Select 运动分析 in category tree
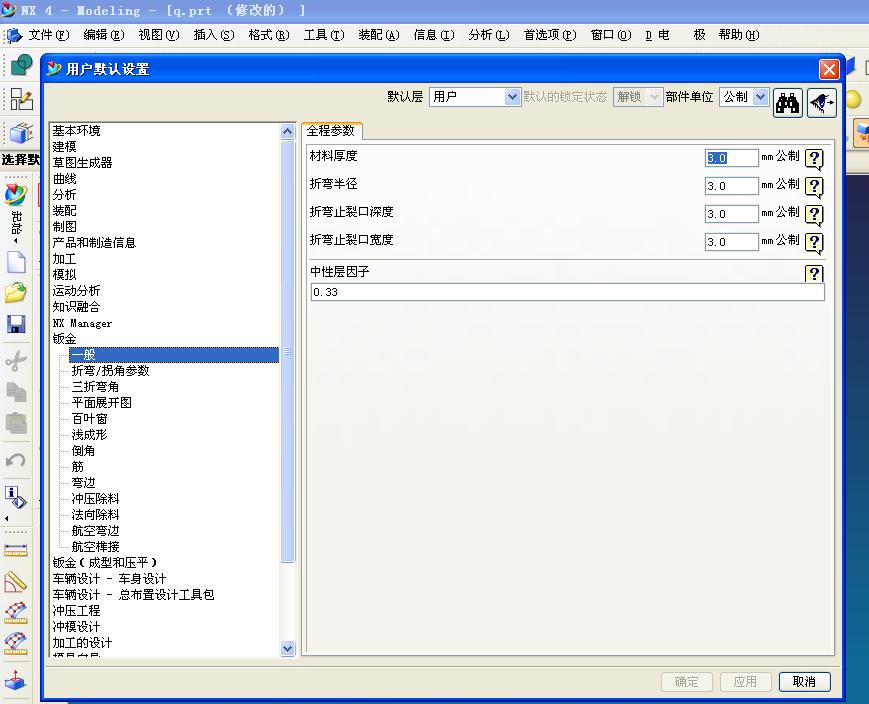869x704 pixels. click(76, 291)
